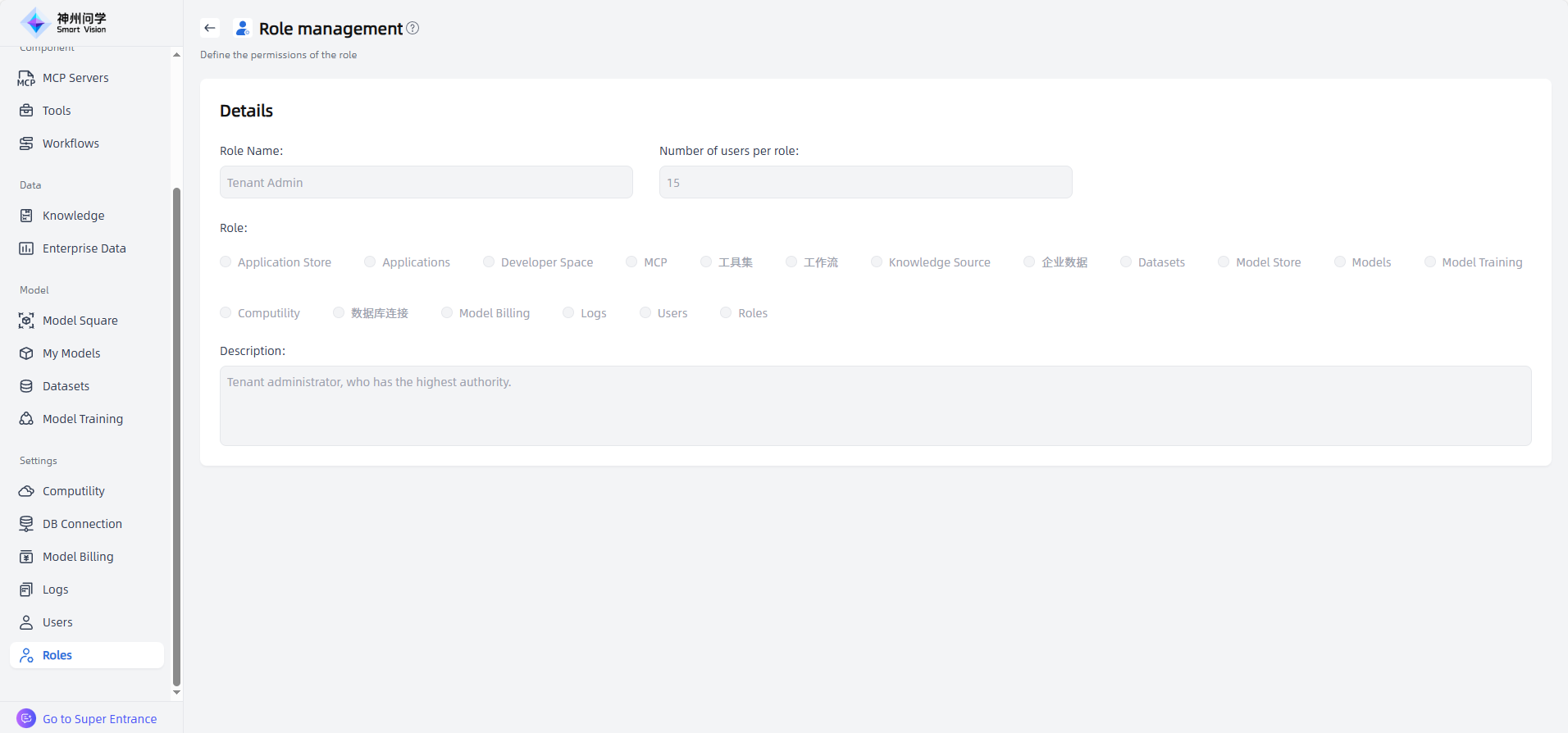Click the Description text area

point(875,406)
